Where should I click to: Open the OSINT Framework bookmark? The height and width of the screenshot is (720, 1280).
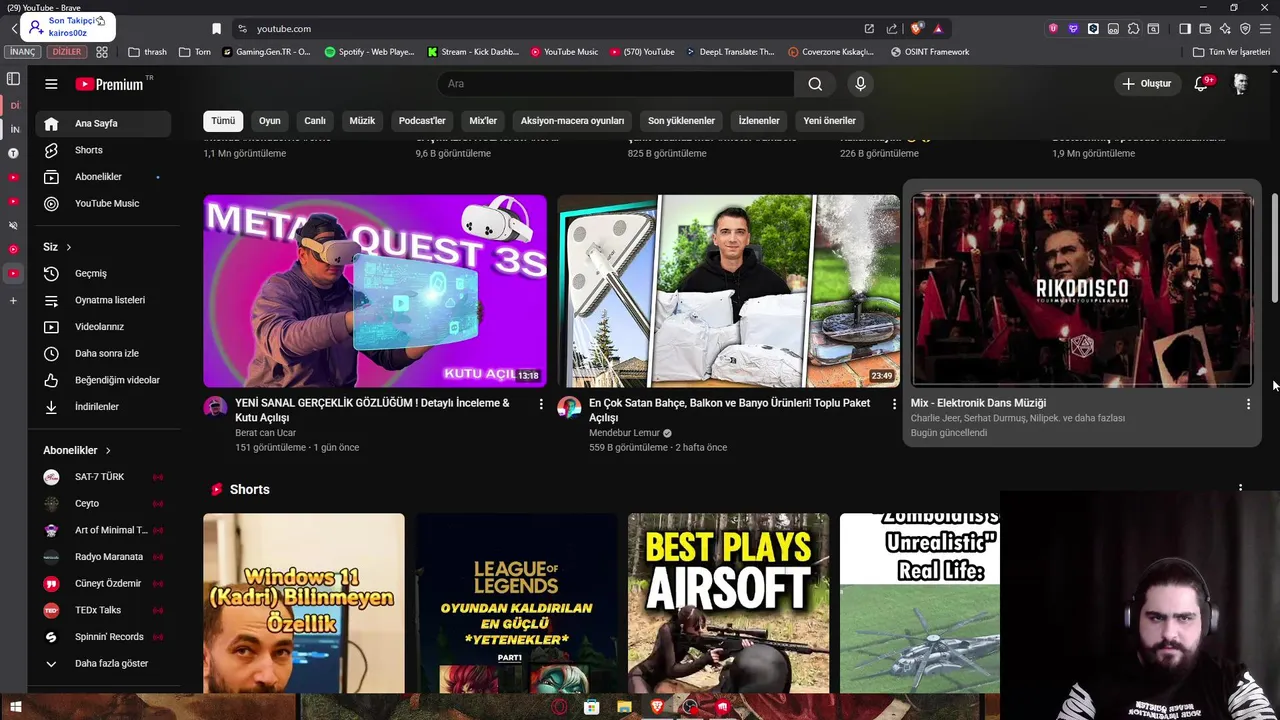click(x=930, y=52)
